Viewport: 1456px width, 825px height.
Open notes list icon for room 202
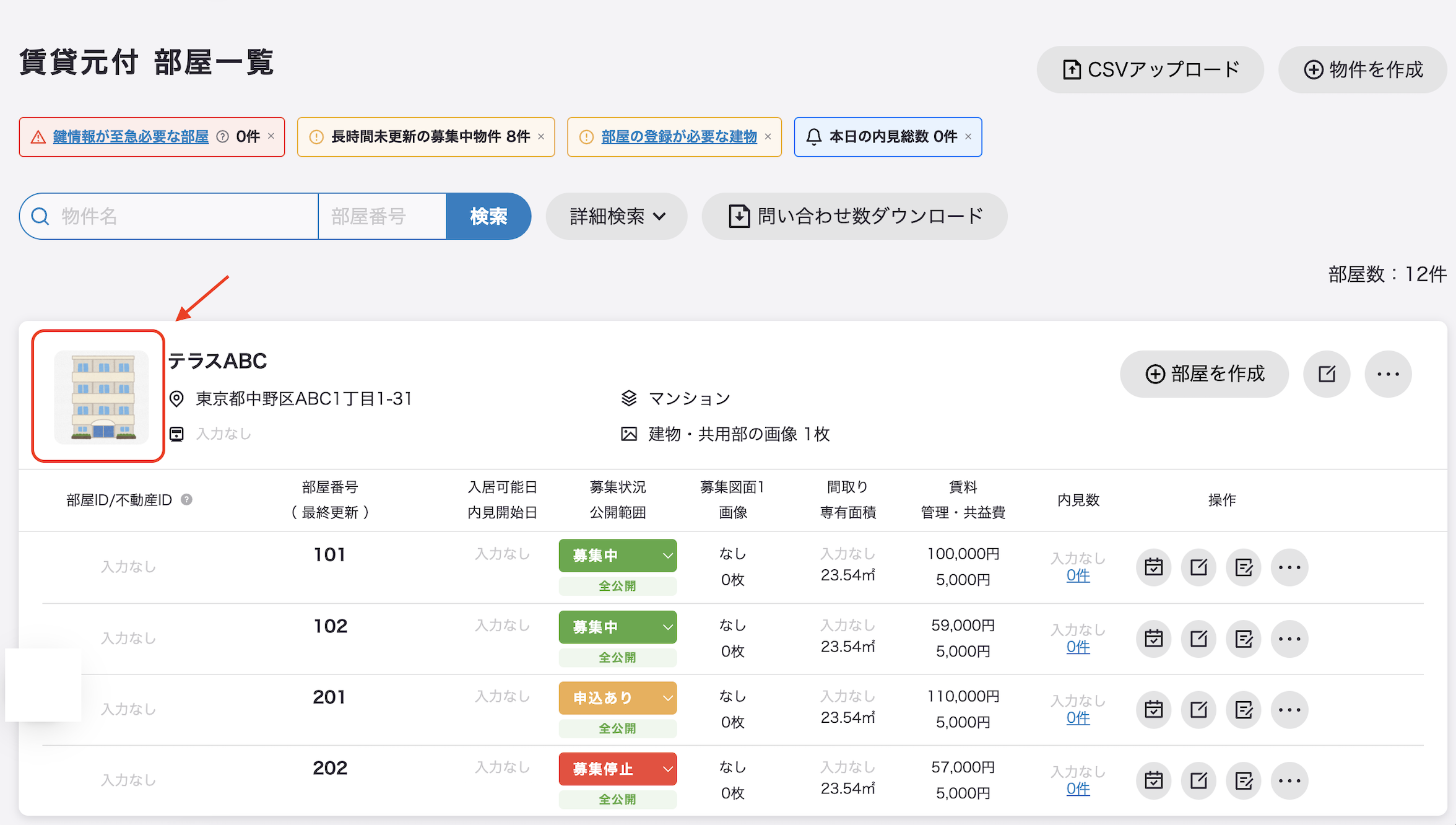click(1244, 780)
